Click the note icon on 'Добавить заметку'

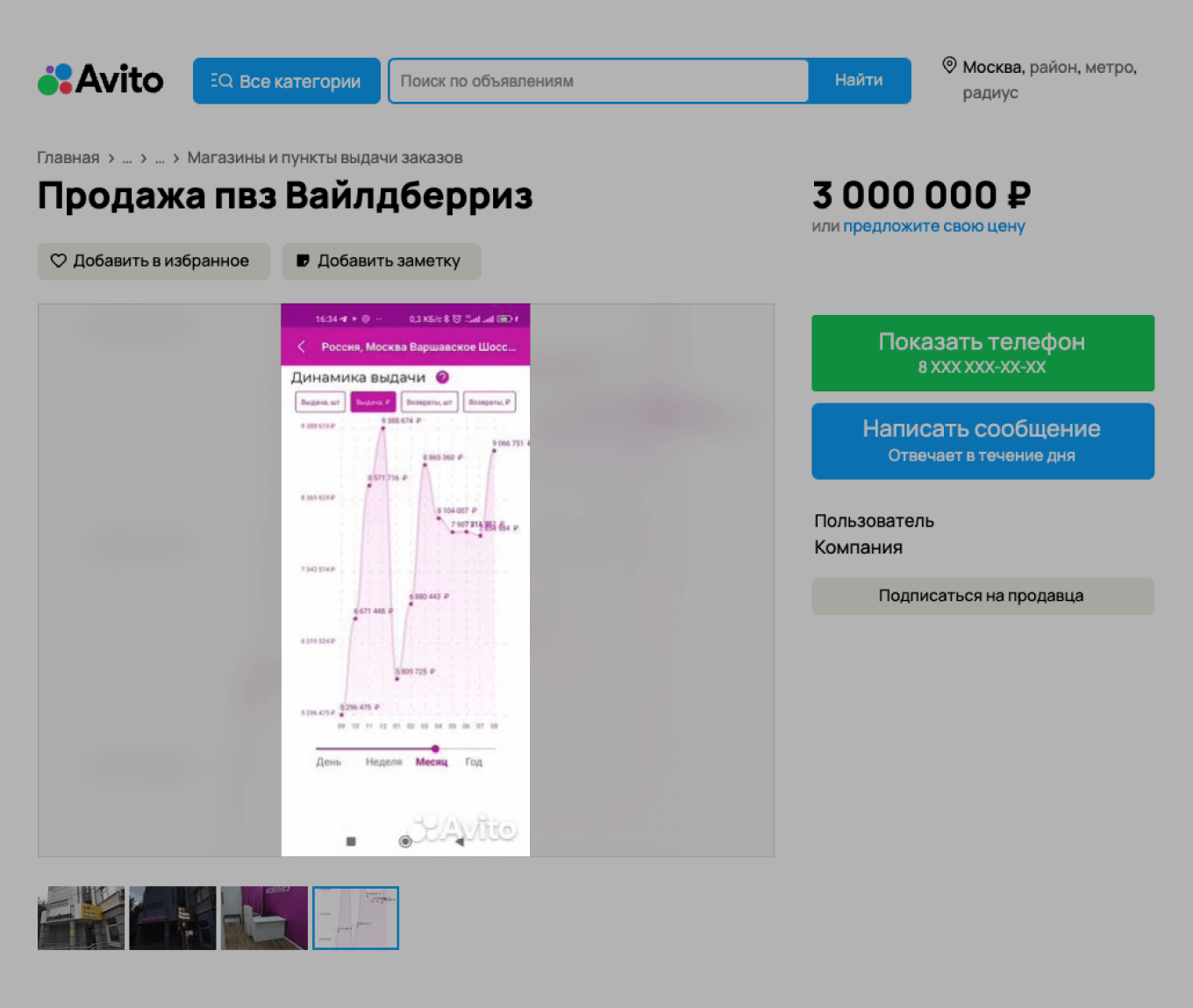(x=303, y=261)
